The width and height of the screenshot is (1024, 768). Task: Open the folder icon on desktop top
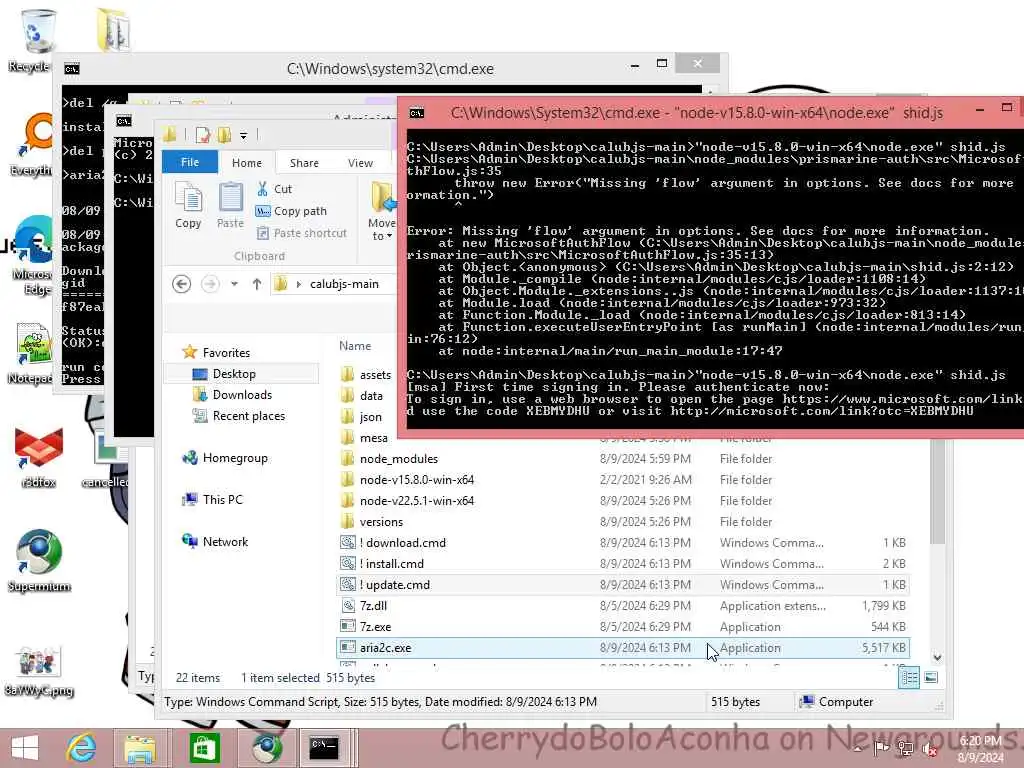(x=114, y=29)
